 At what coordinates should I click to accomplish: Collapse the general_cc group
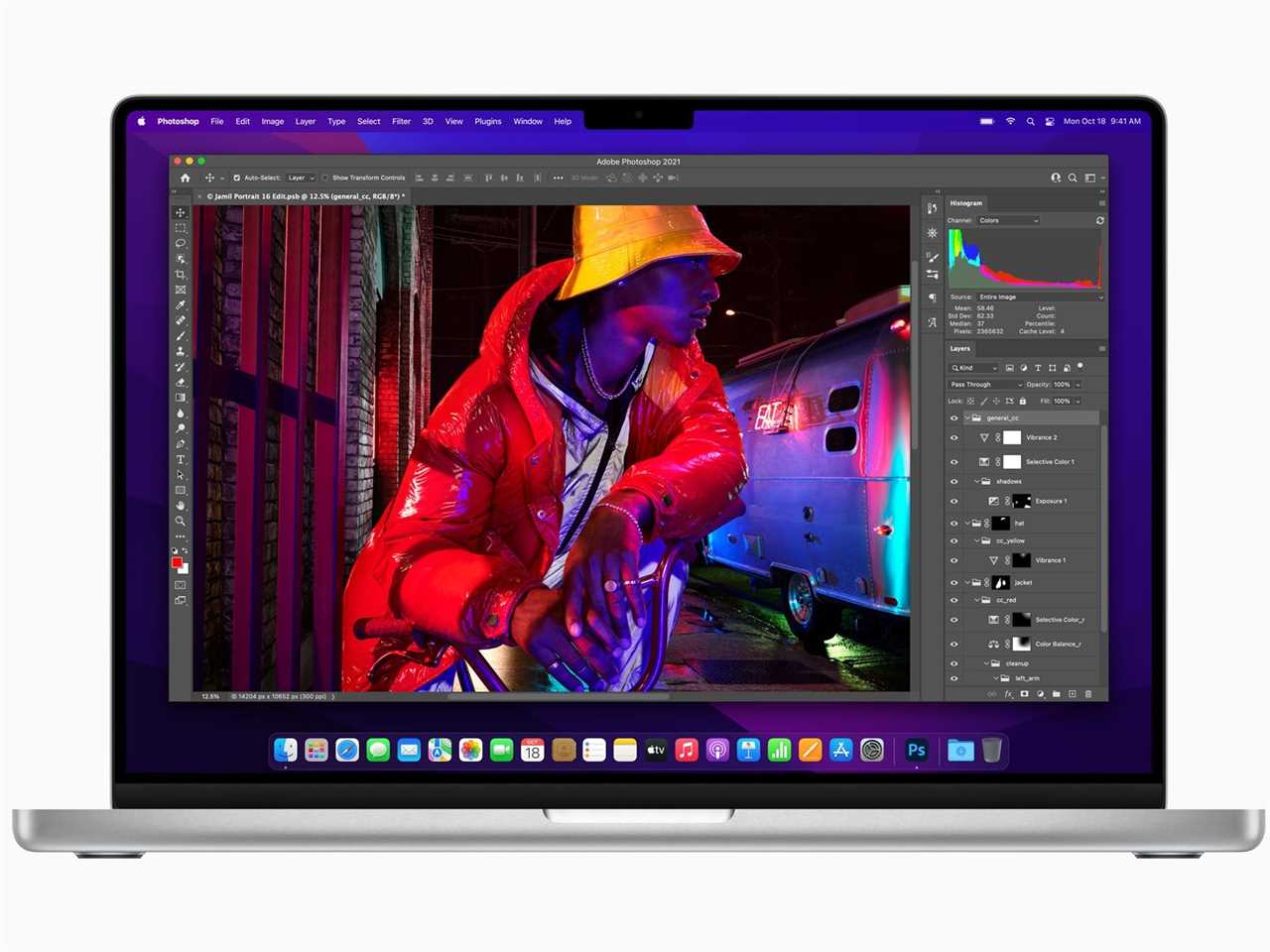pyautogui.click(x=969, y=417)
